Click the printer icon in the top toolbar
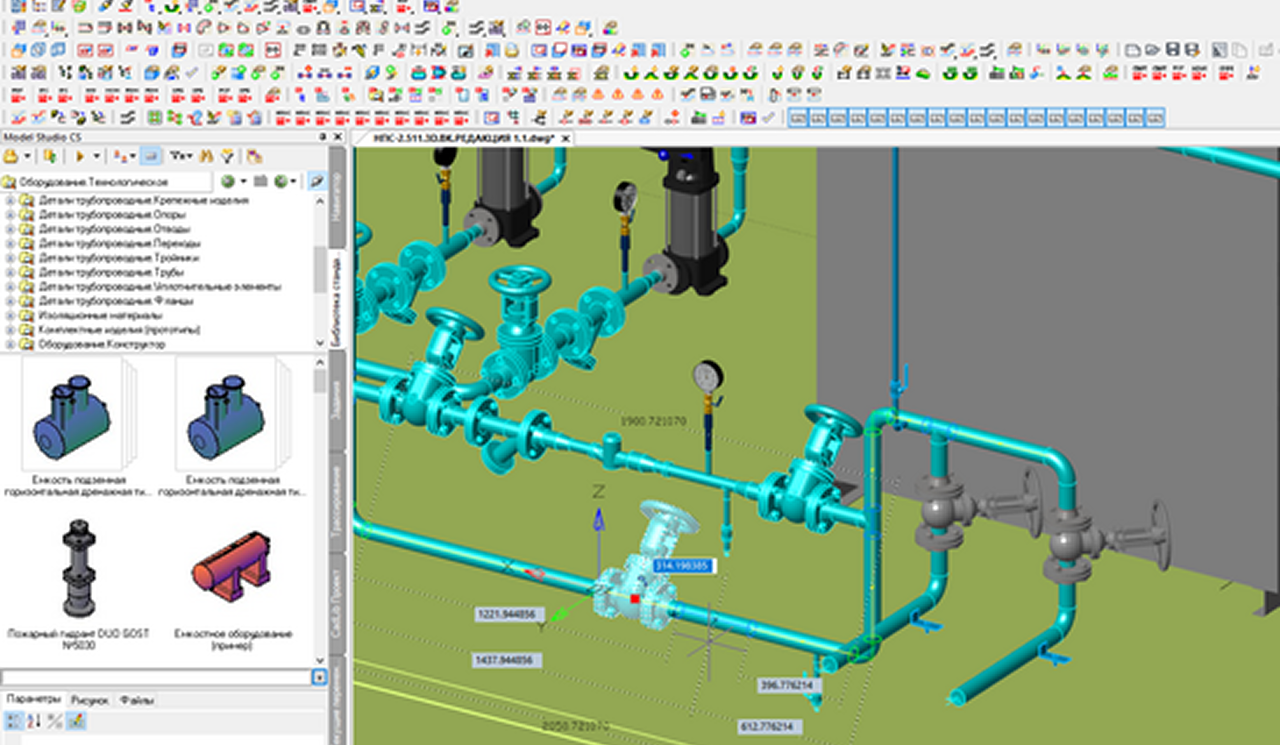 (511, 50)
